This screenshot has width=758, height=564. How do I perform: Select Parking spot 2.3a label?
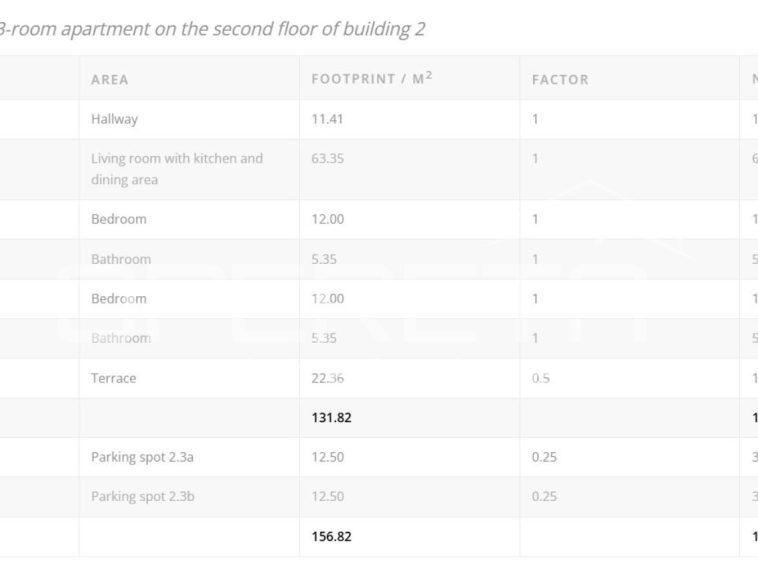[x=142, y=457]
